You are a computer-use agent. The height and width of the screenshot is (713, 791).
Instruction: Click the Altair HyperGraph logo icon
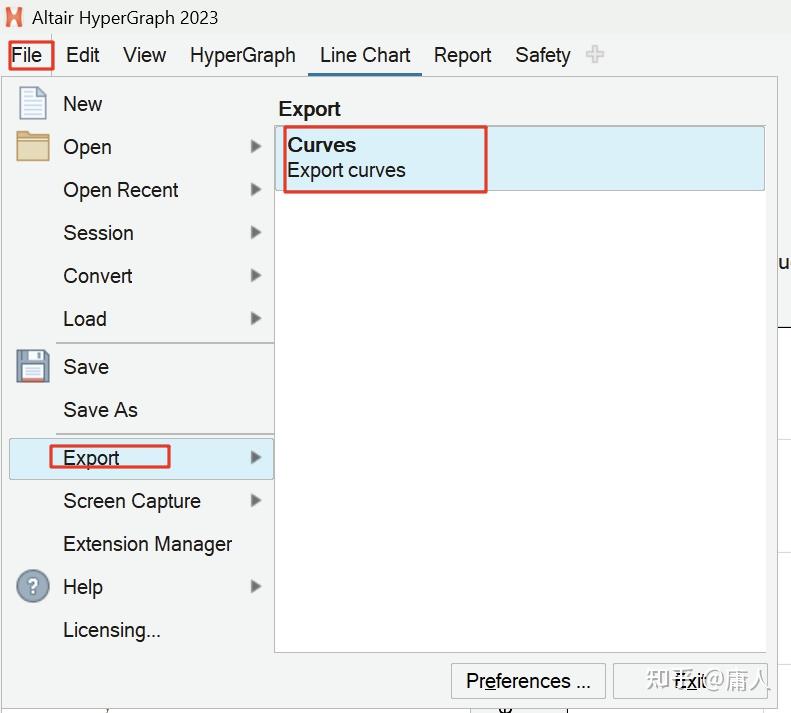click(x=15, y=18)
